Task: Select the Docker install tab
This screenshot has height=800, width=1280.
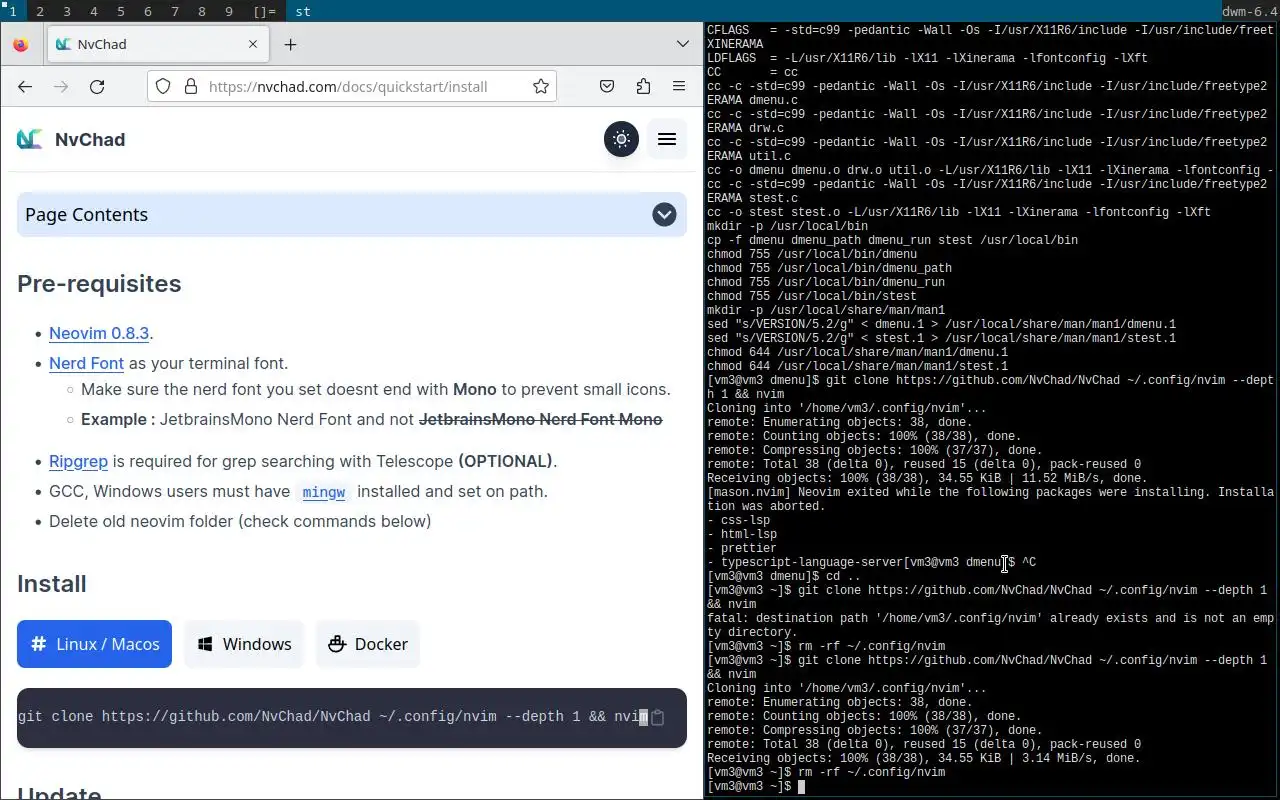Action: (x=368, y=644)
